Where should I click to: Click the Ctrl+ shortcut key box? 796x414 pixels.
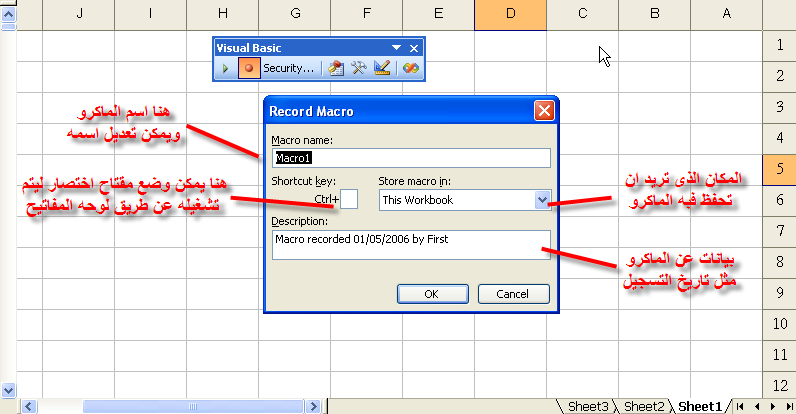point(349,199)
